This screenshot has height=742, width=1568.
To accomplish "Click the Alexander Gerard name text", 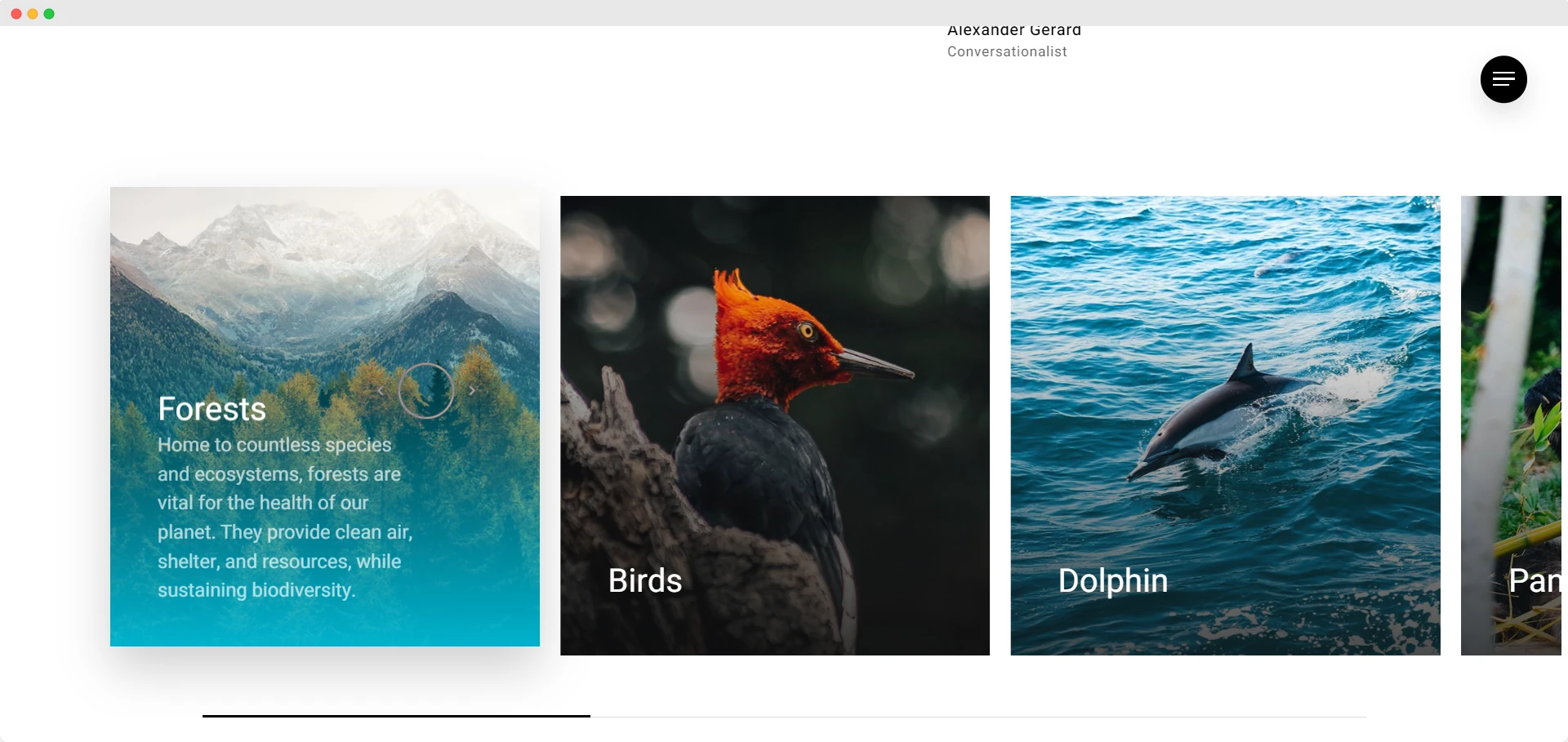I will pyautogui.click(x=1014, y=31).
